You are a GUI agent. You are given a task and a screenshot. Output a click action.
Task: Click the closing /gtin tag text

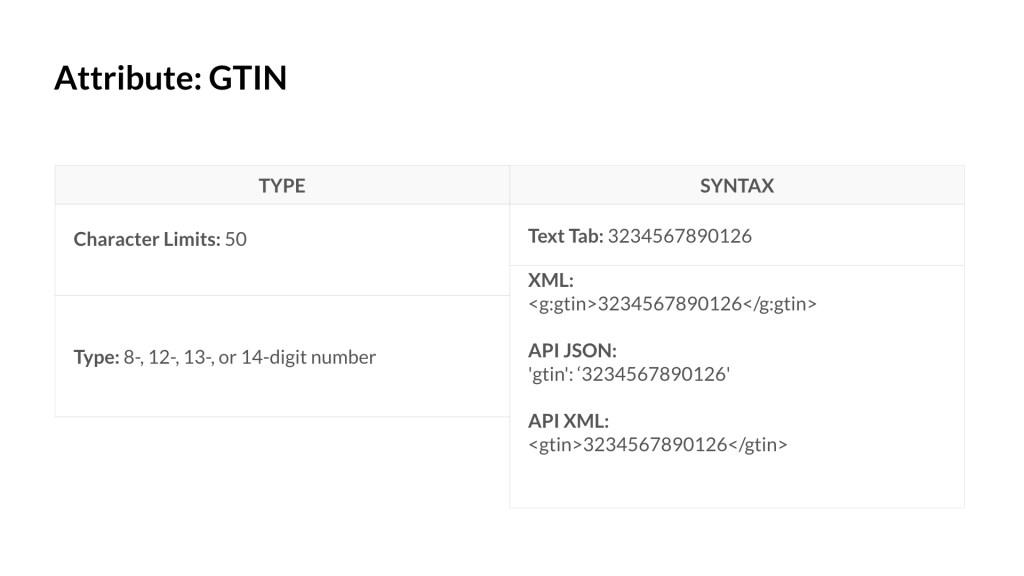[758, 445]
